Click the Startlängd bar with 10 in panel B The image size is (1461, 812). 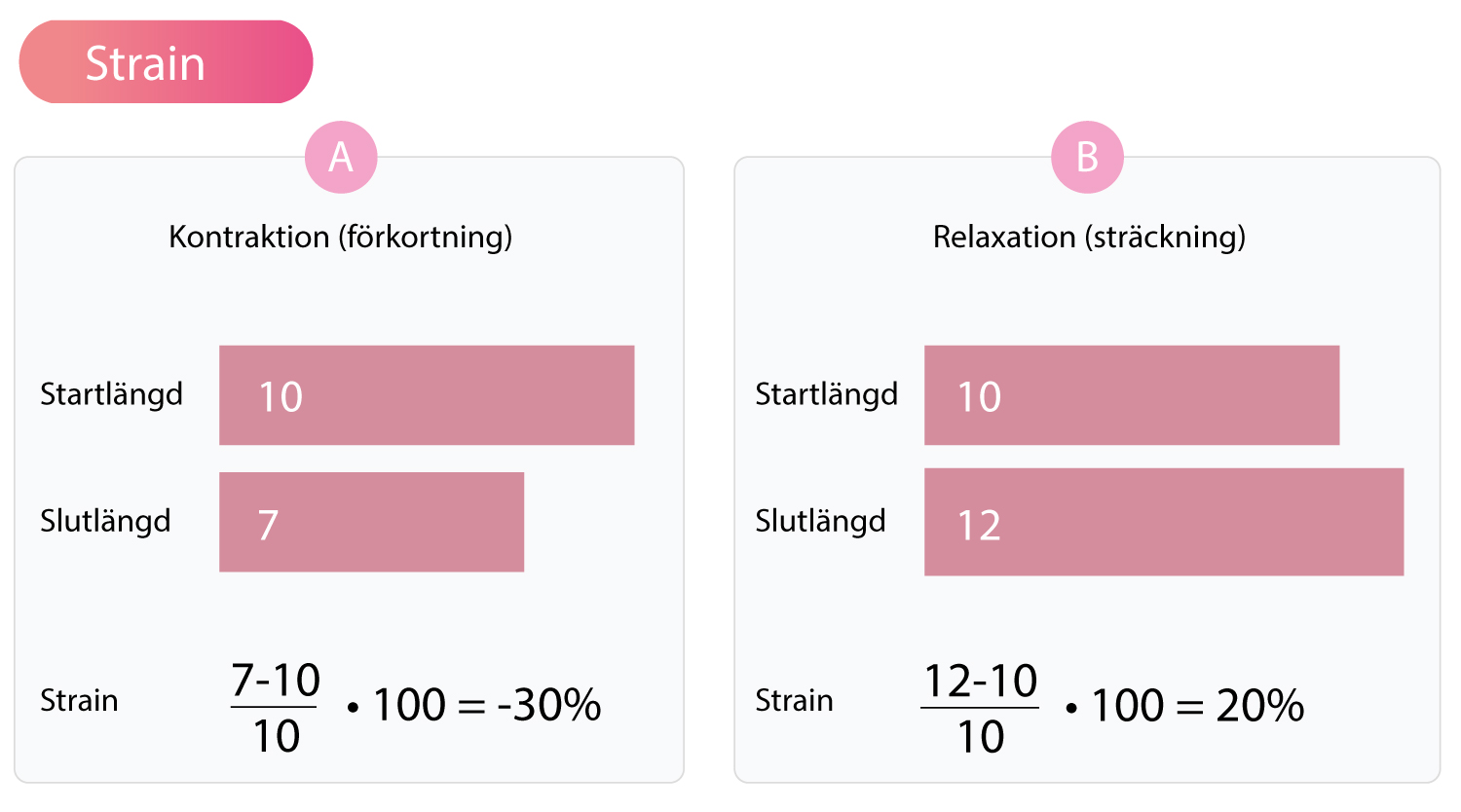point(1132,395)
